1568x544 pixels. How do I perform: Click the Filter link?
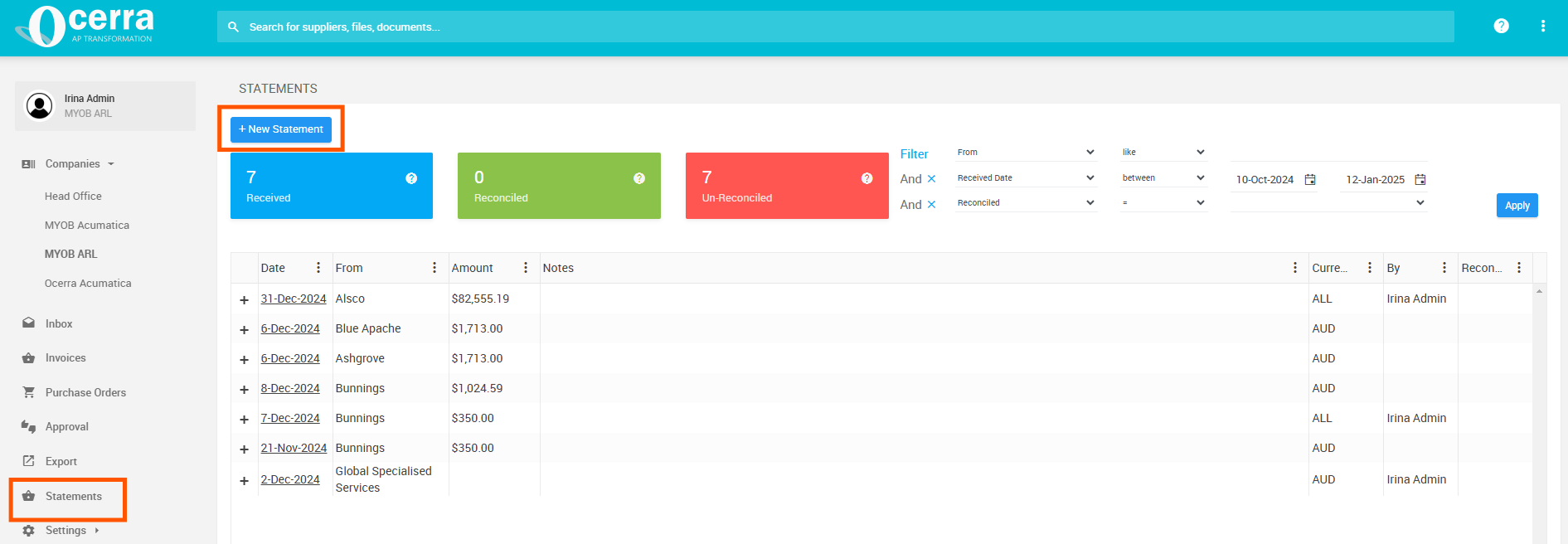(915, 154)
